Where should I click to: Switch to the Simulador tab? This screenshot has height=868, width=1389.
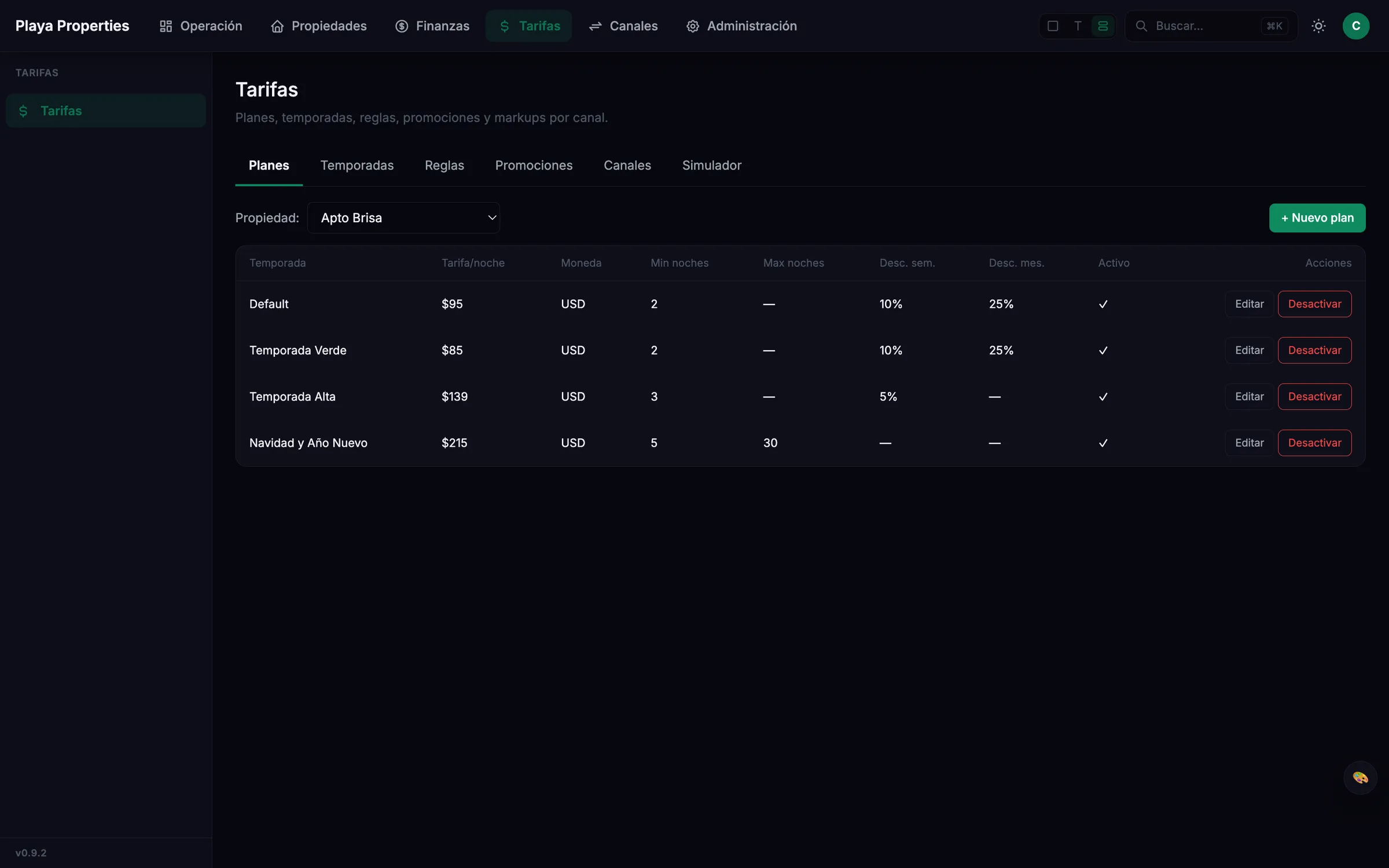coord(712,165)
